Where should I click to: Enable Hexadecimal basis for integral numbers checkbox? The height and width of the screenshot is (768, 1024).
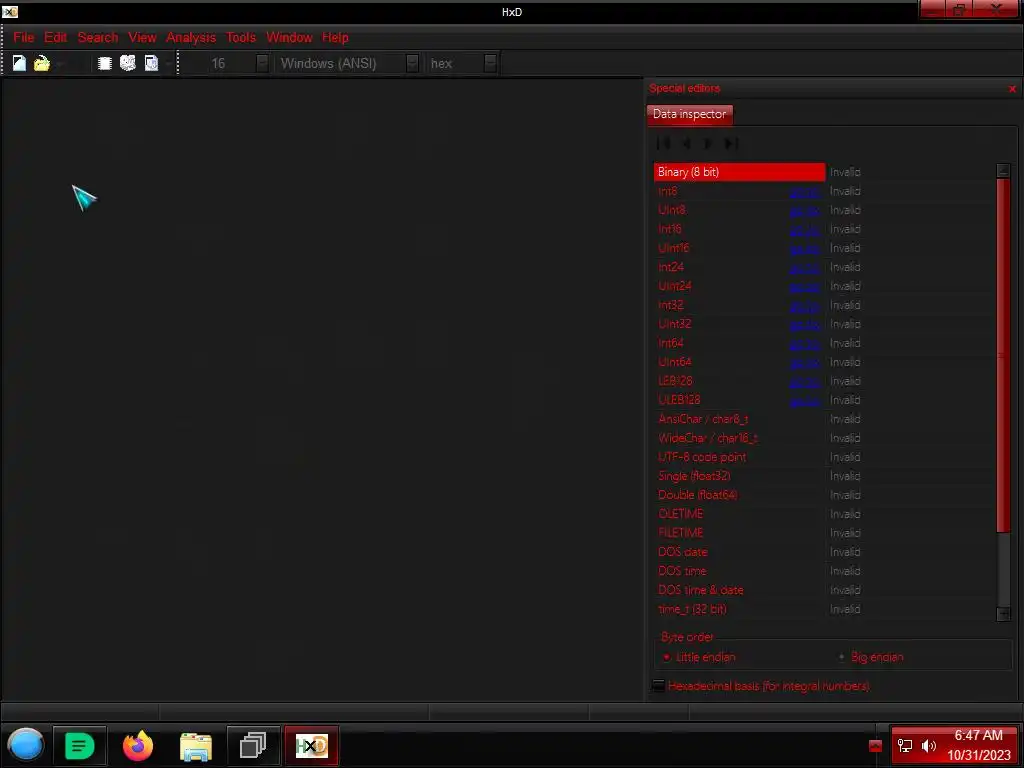coord(659,686)
